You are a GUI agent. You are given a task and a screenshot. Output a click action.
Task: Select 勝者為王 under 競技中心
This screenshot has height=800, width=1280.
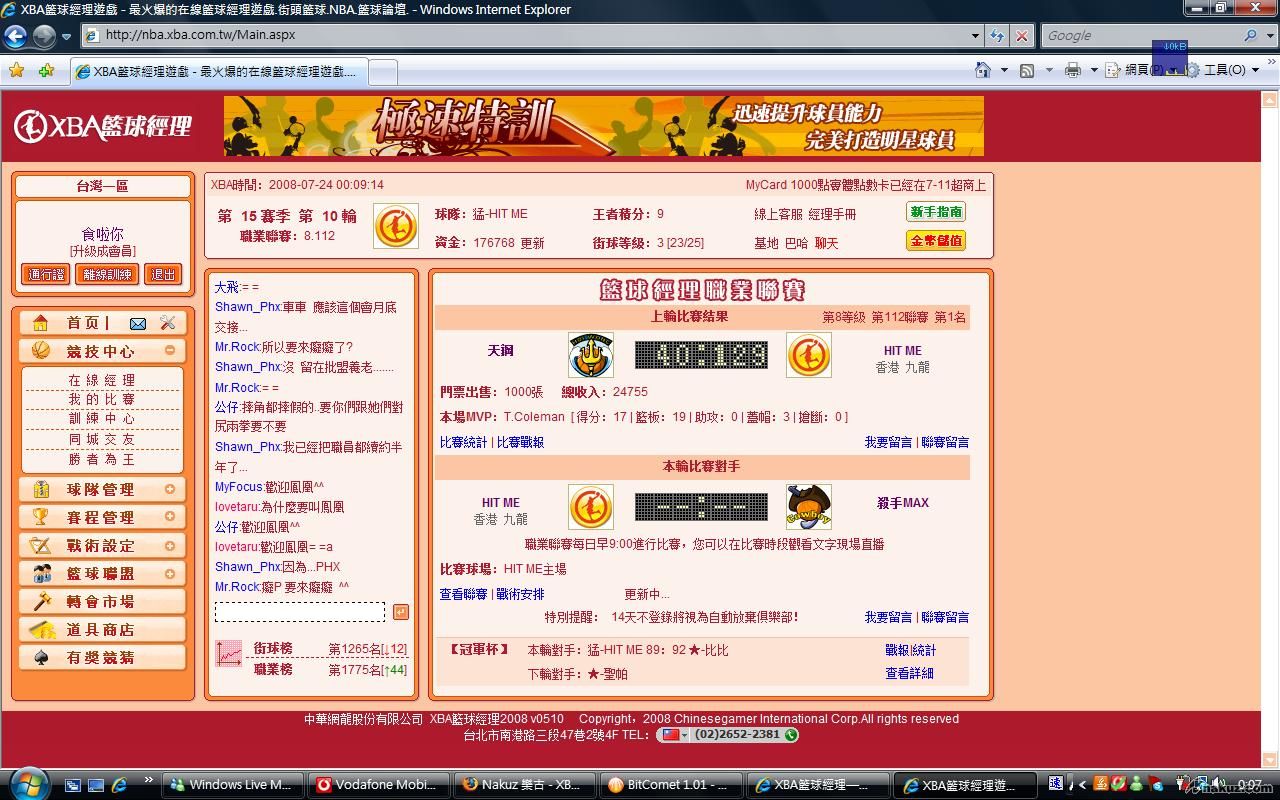pyautogui.click(x=101, y=459)
